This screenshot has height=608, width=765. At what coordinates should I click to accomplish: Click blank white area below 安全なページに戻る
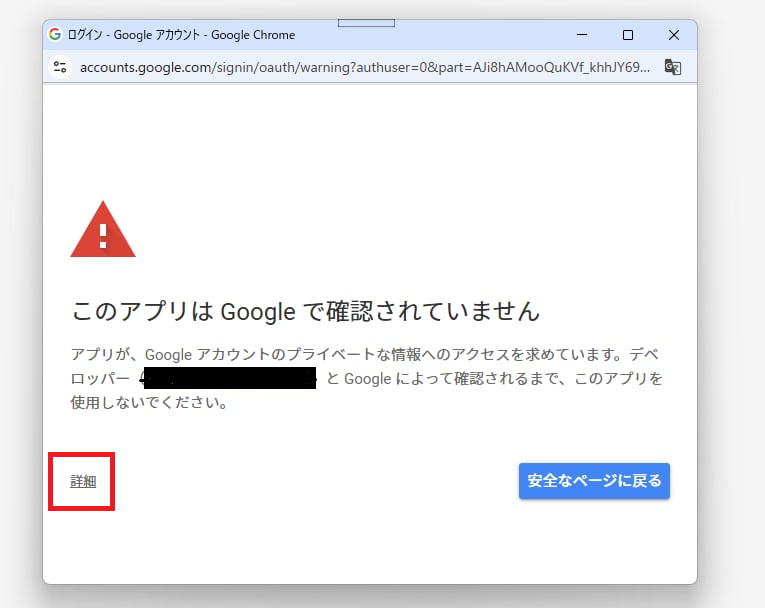pyautogui.click(x=594, y=540)
